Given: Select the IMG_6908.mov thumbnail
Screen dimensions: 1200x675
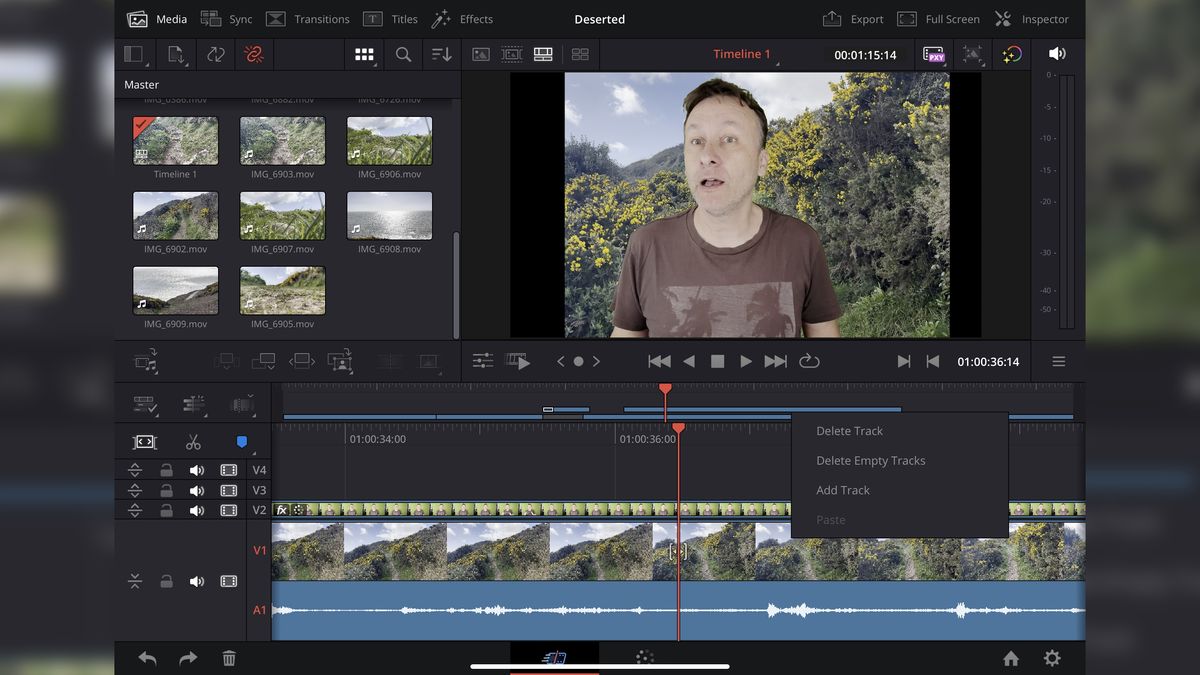Looking at the screenshot, I should click(389, 214).
